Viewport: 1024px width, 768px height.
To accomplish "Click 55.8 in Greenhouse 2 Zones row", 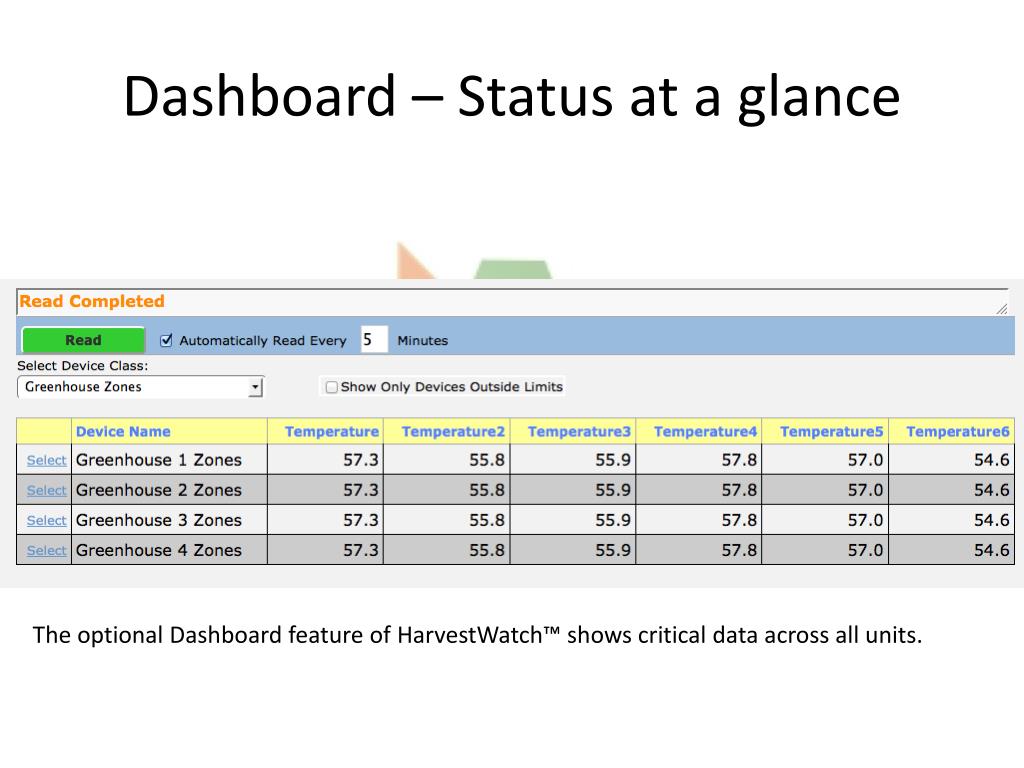I will pos(487,490).
